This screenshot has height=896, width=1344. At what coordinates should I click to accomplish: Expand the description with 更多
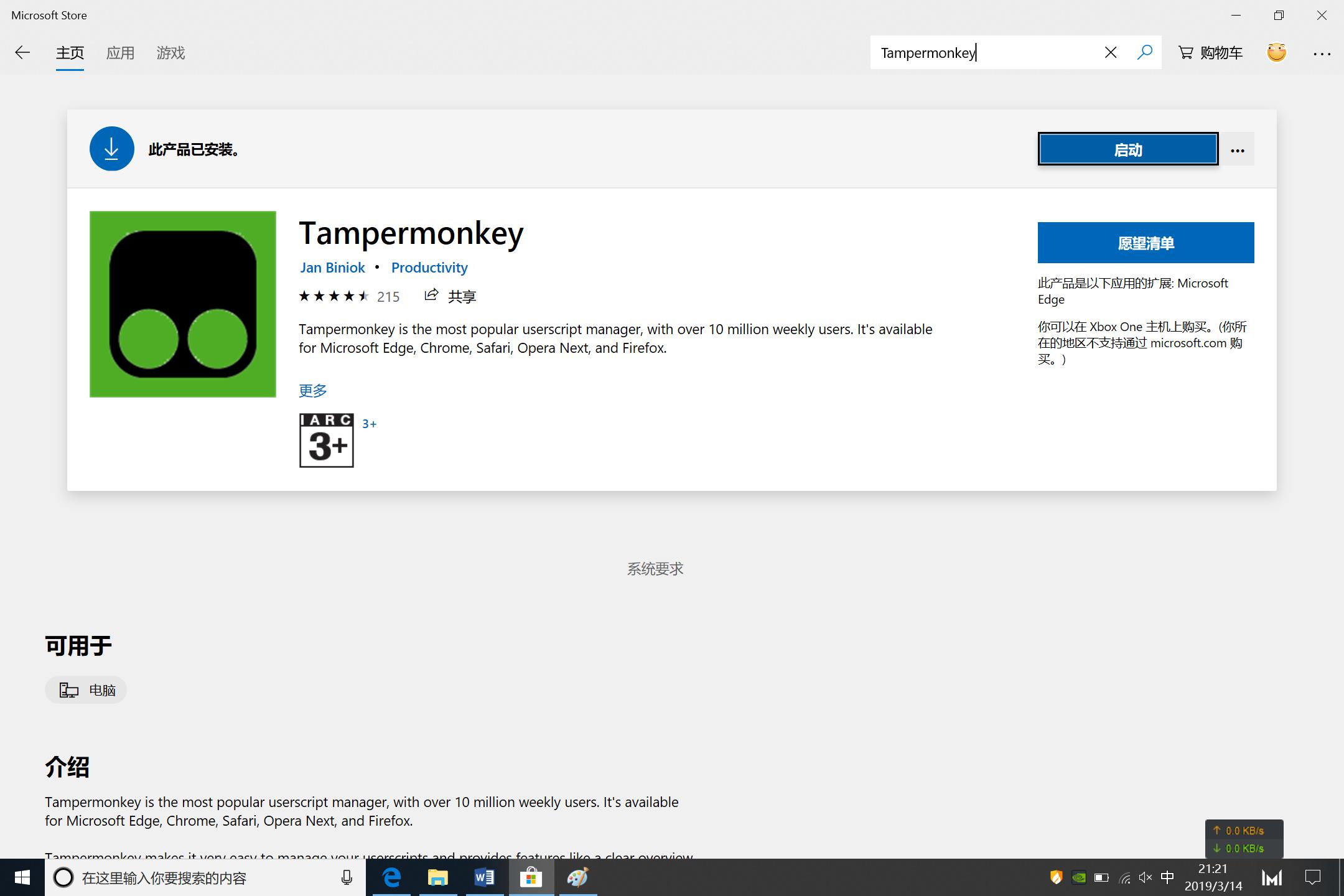(x=312, y=390)
